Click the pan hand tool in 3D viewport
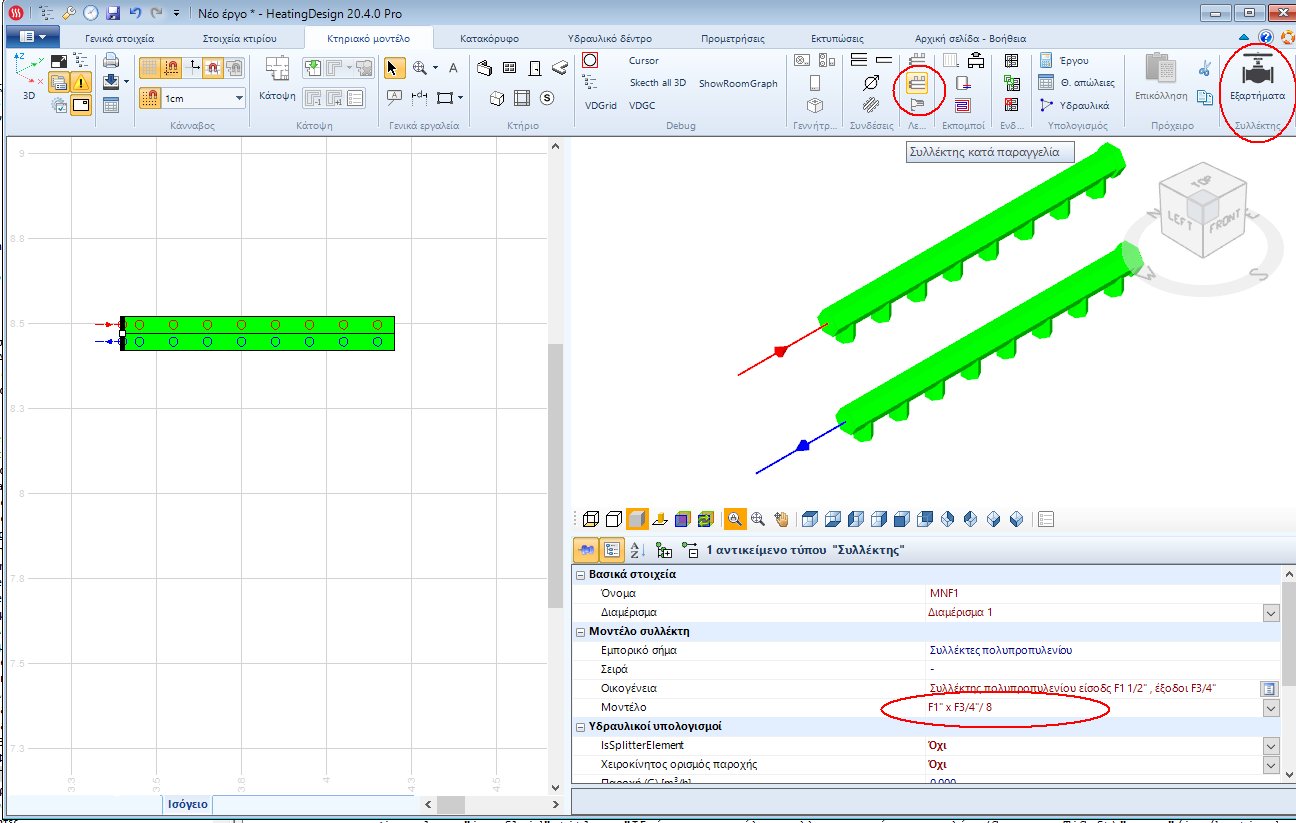The width and height of the screenshot is (1296, 823). click(781, 519)
